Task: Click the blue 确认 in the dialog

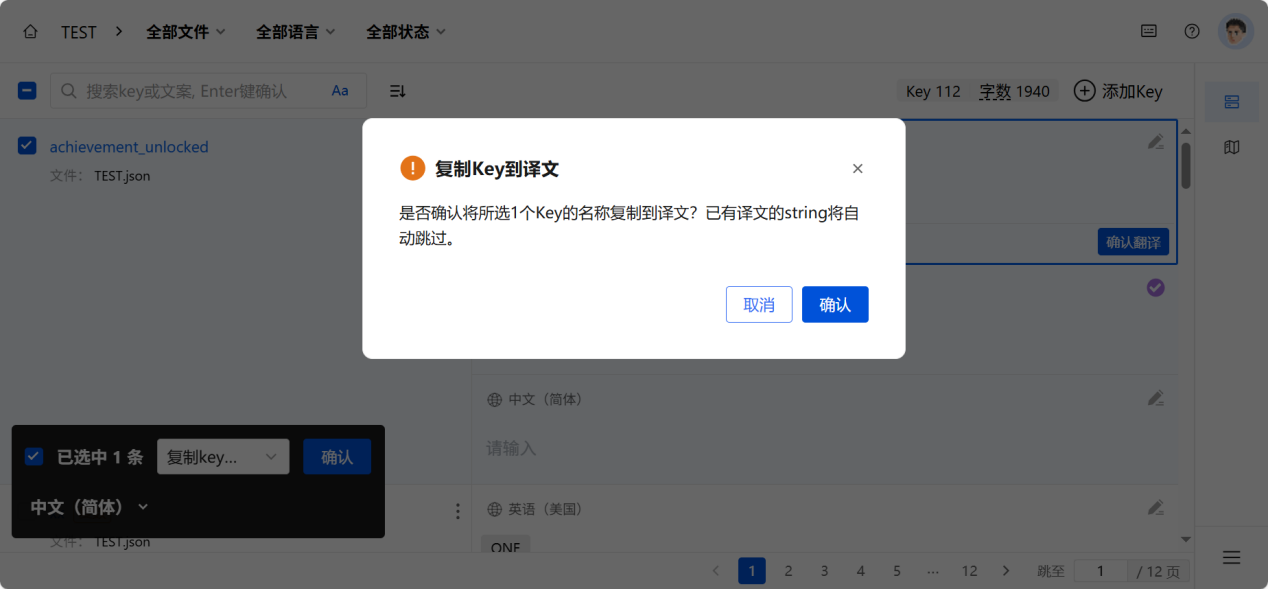Action: tap(835, 305)
